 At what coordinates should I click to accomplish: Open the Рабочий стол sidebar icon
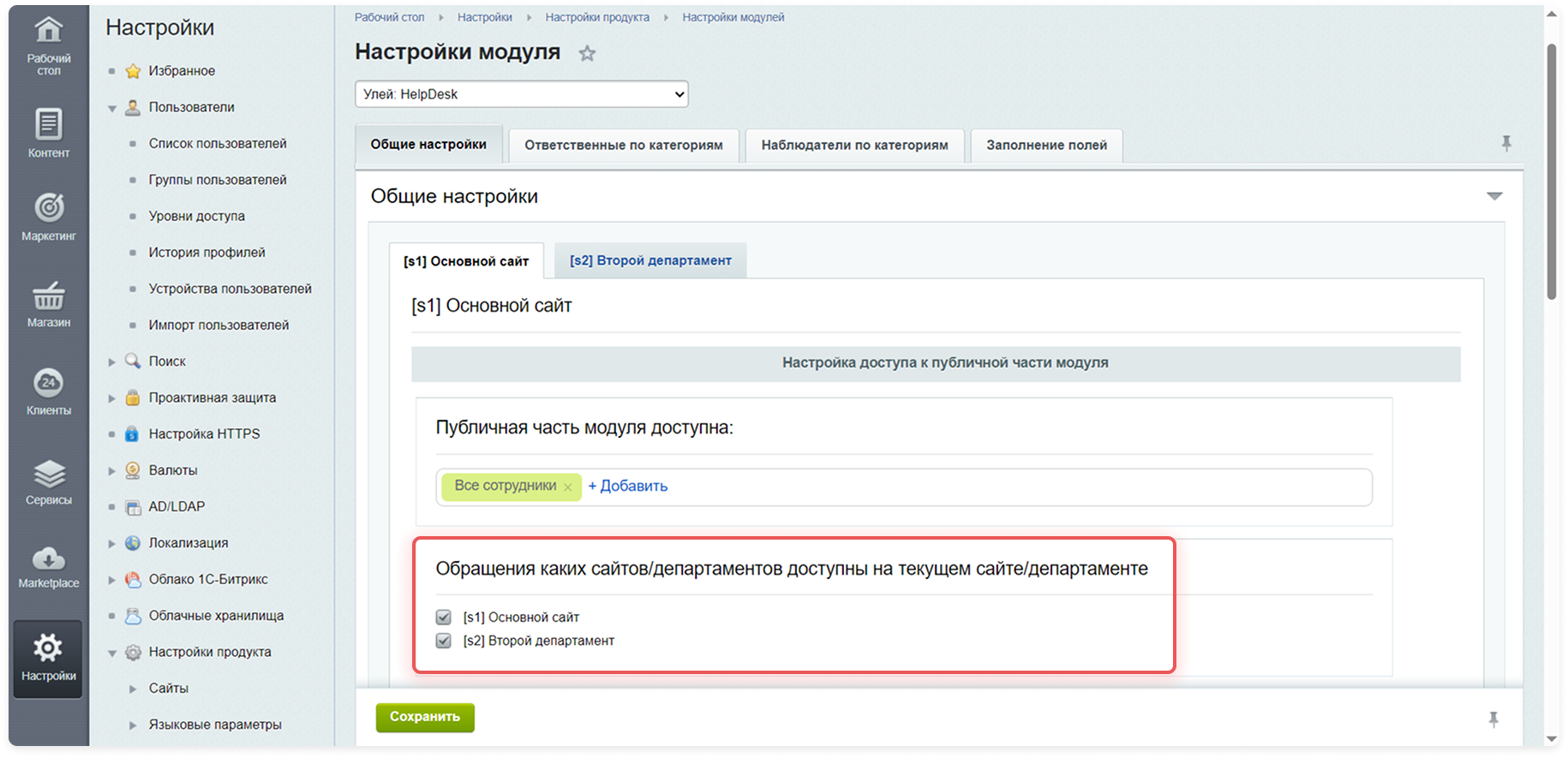[x=49, y=32]
